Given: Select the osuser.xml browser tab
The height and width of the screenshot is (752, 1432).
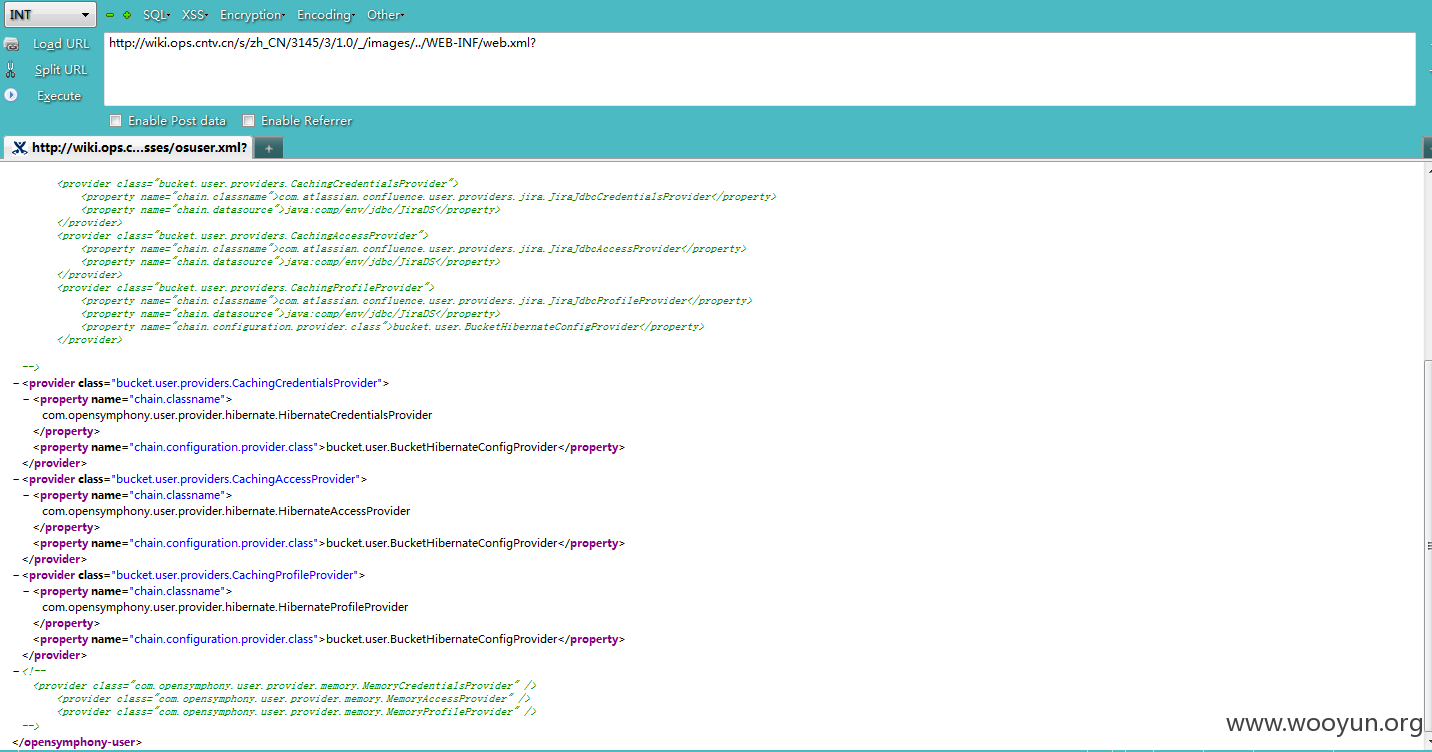Looking at the screenshot, I should (x=128, y=148).
